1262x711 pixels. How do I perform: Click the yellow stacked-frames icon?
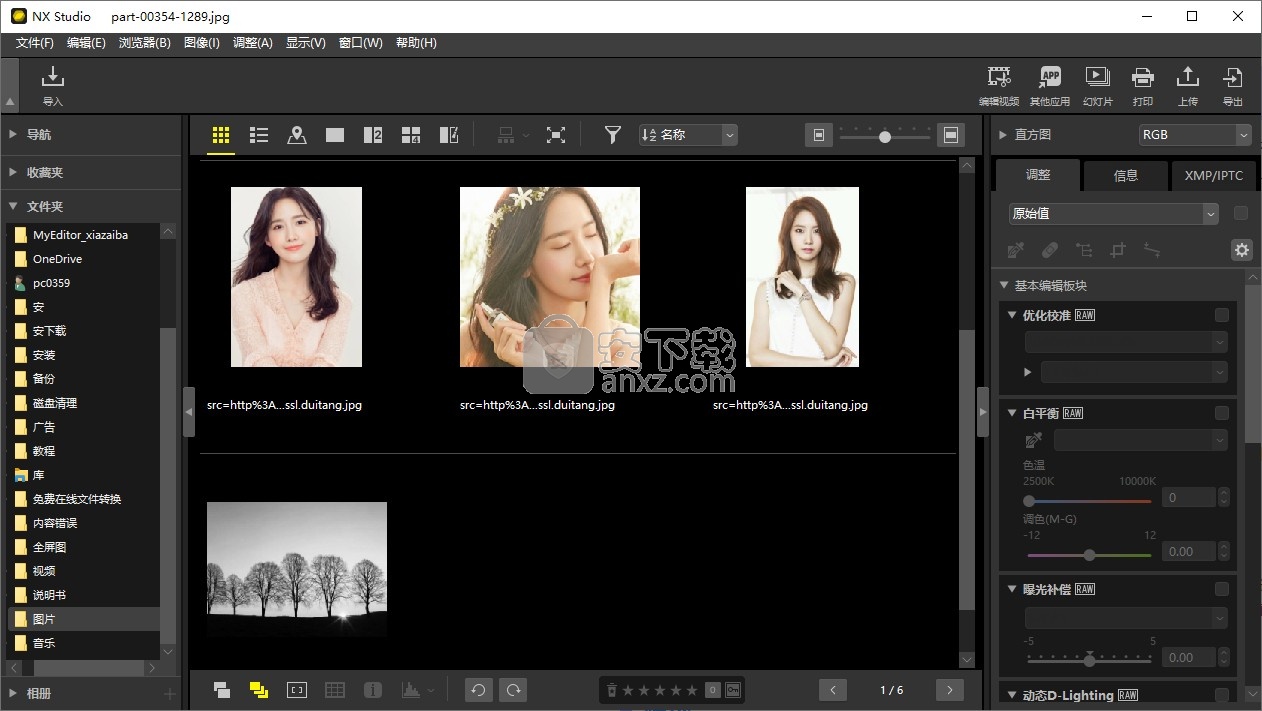259,690
